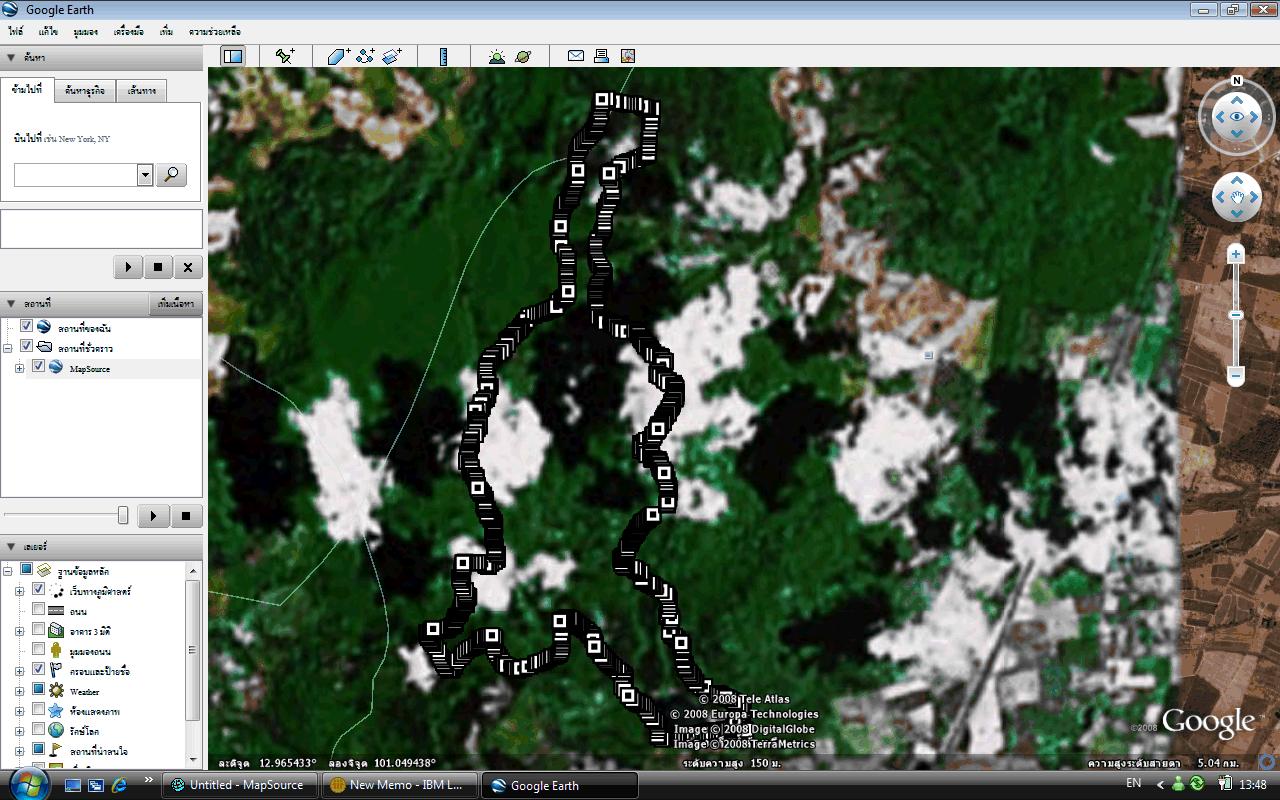Expand the MapSource tree item
This screenshot has height=800, width=1280.
pos(19,368)
